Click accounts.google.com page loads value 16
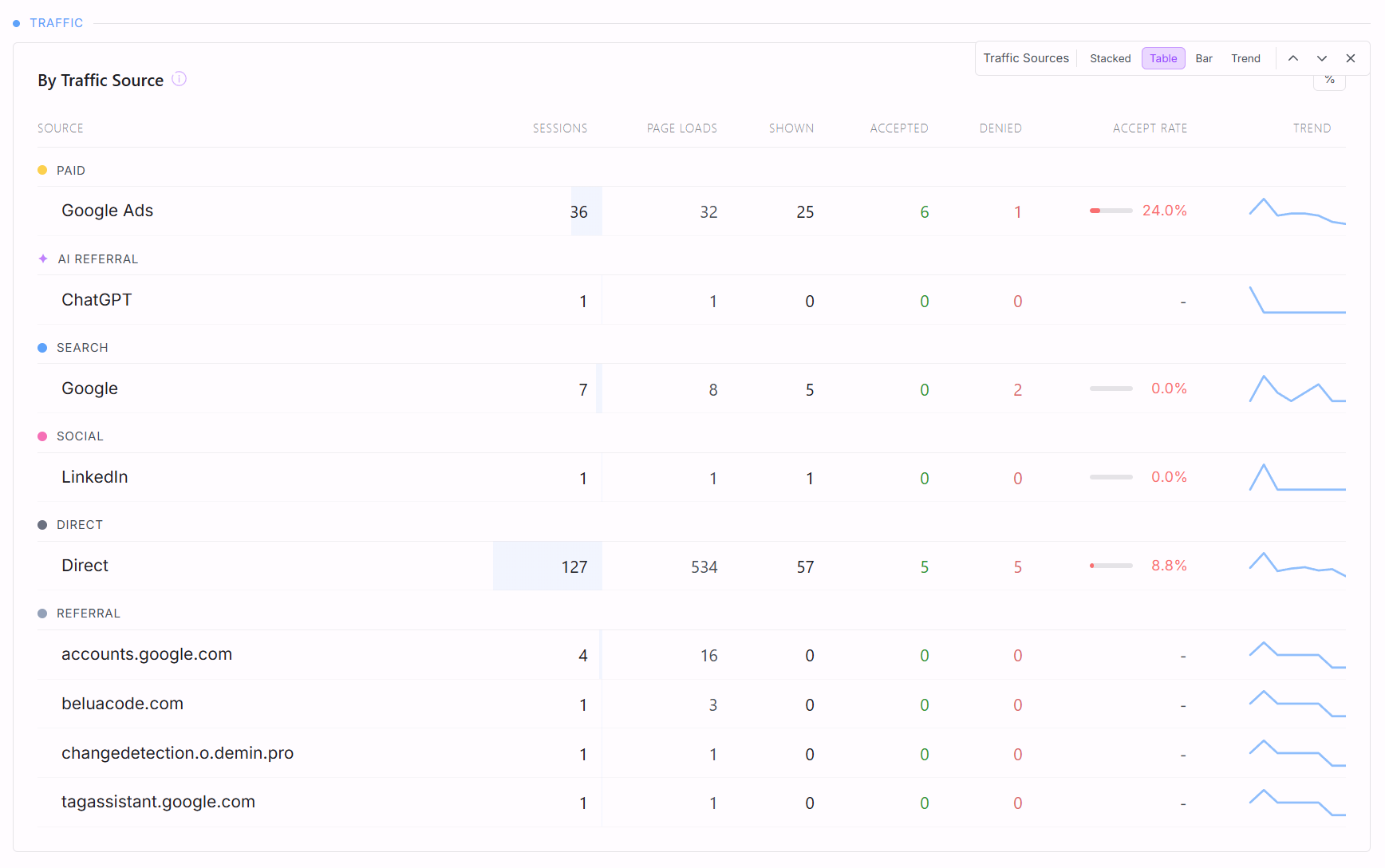 point(709,656)
